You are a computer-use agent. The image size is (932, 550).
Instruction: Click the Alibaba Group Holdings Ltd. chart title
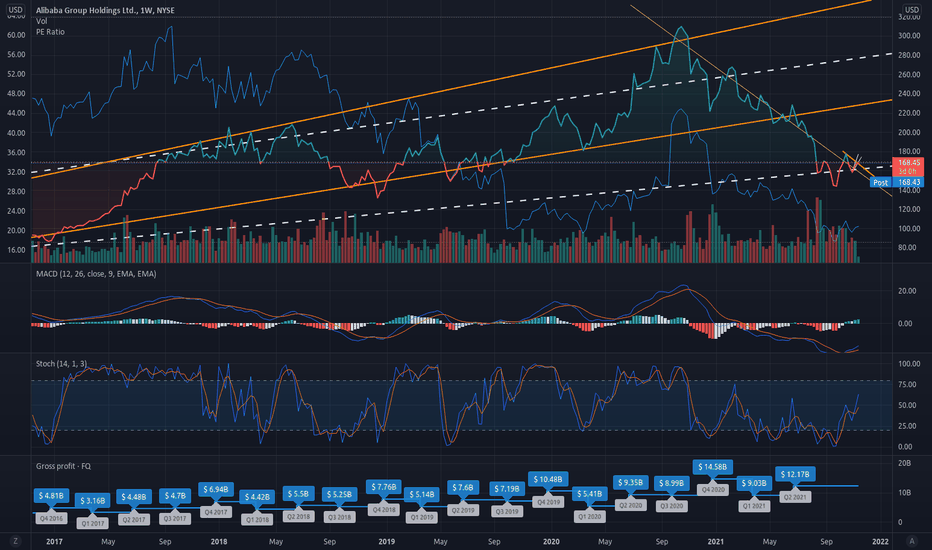tap(105, 10)
